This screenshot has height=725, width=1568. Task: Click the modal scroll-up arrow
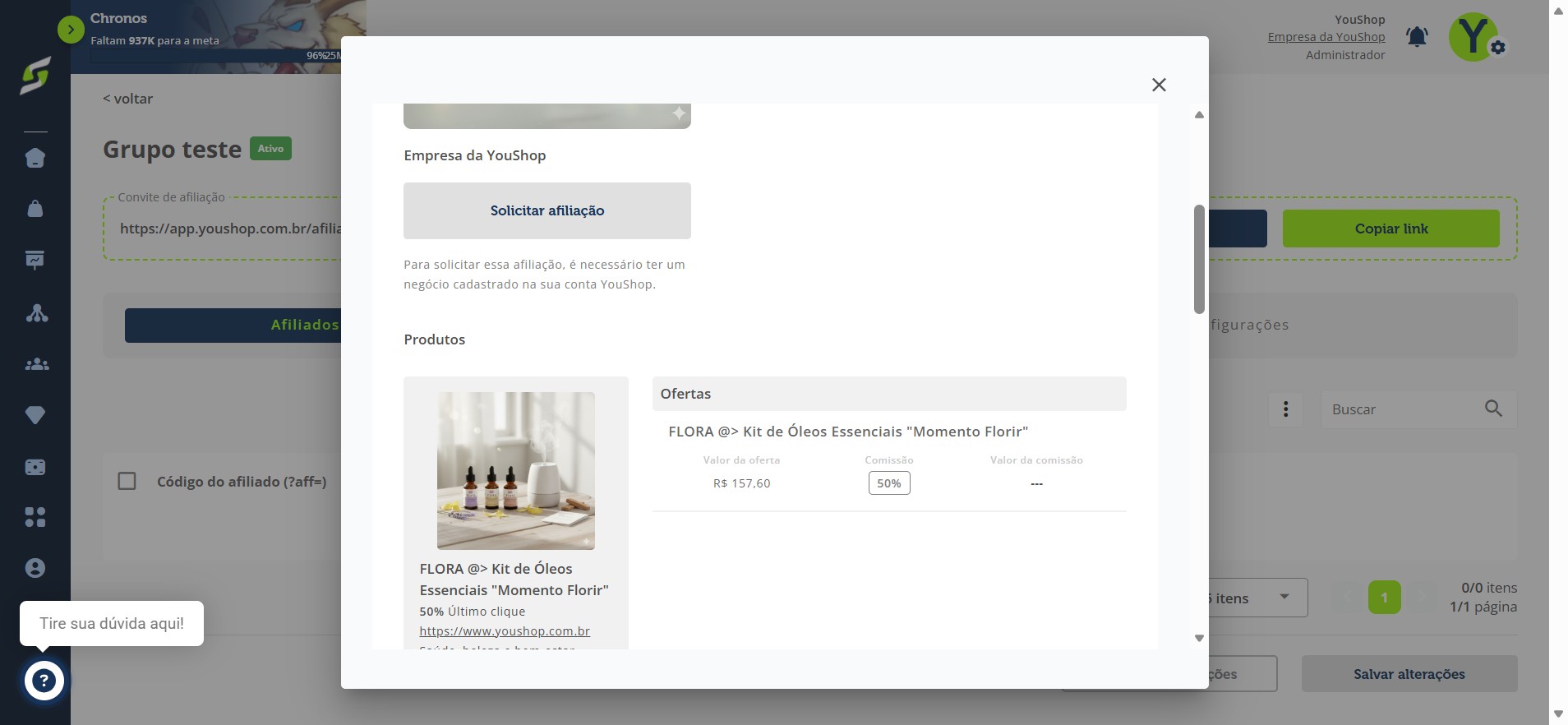pyautogui.click(x=1199, y=115)
